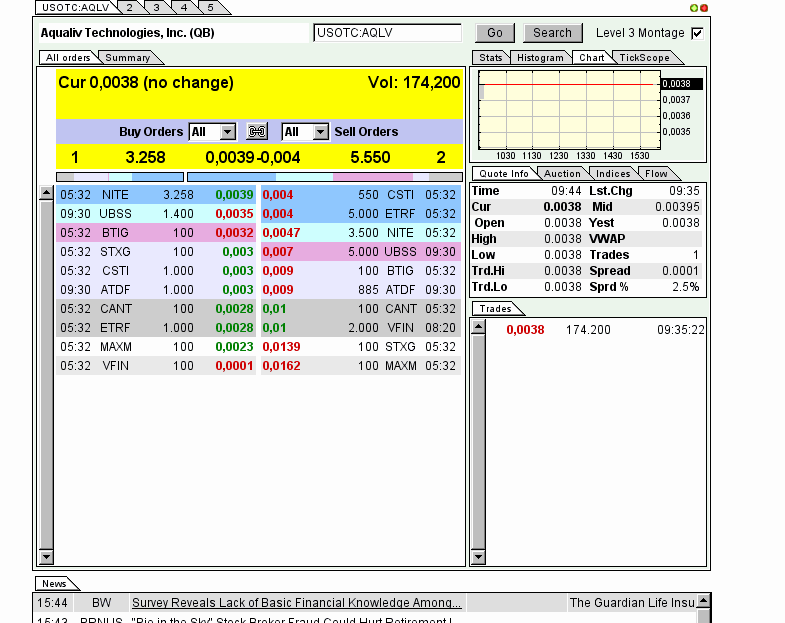Click the 0,0038 price label on chart axis
This screenshot has width=785, height=623.
click(682, 84)
